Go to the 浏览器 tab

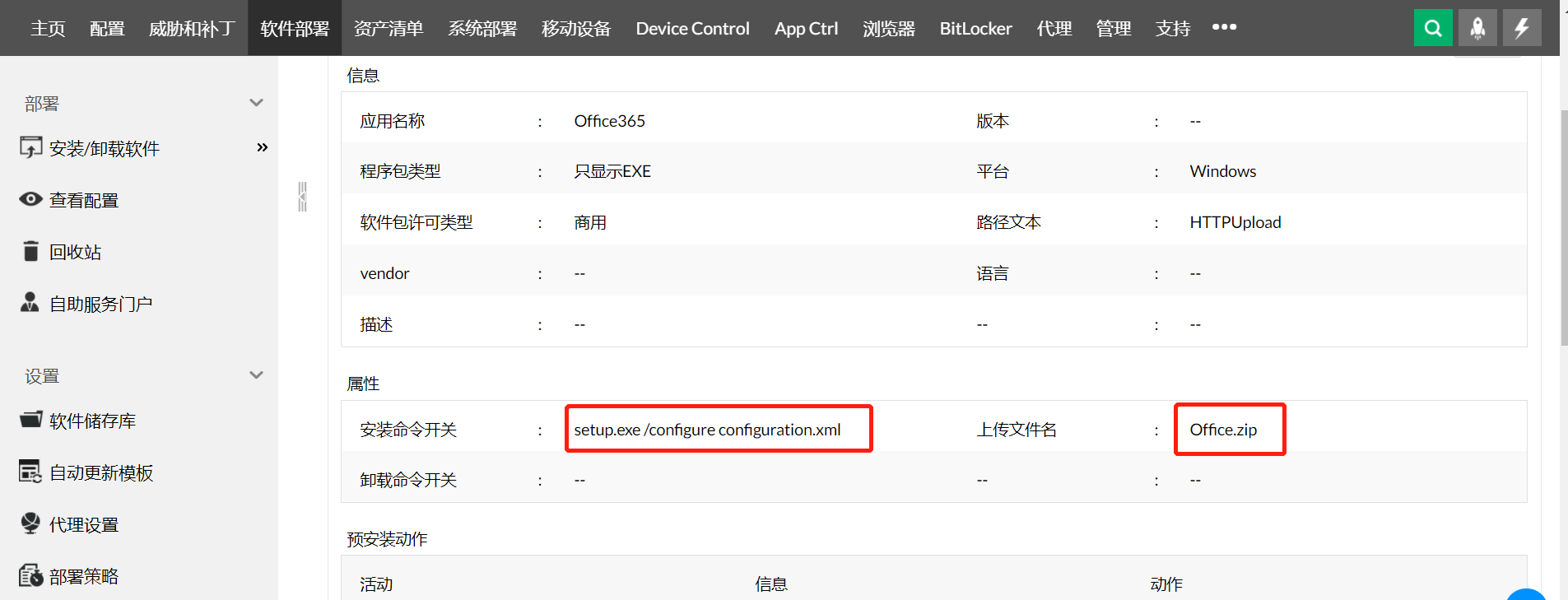coord(889,29)
